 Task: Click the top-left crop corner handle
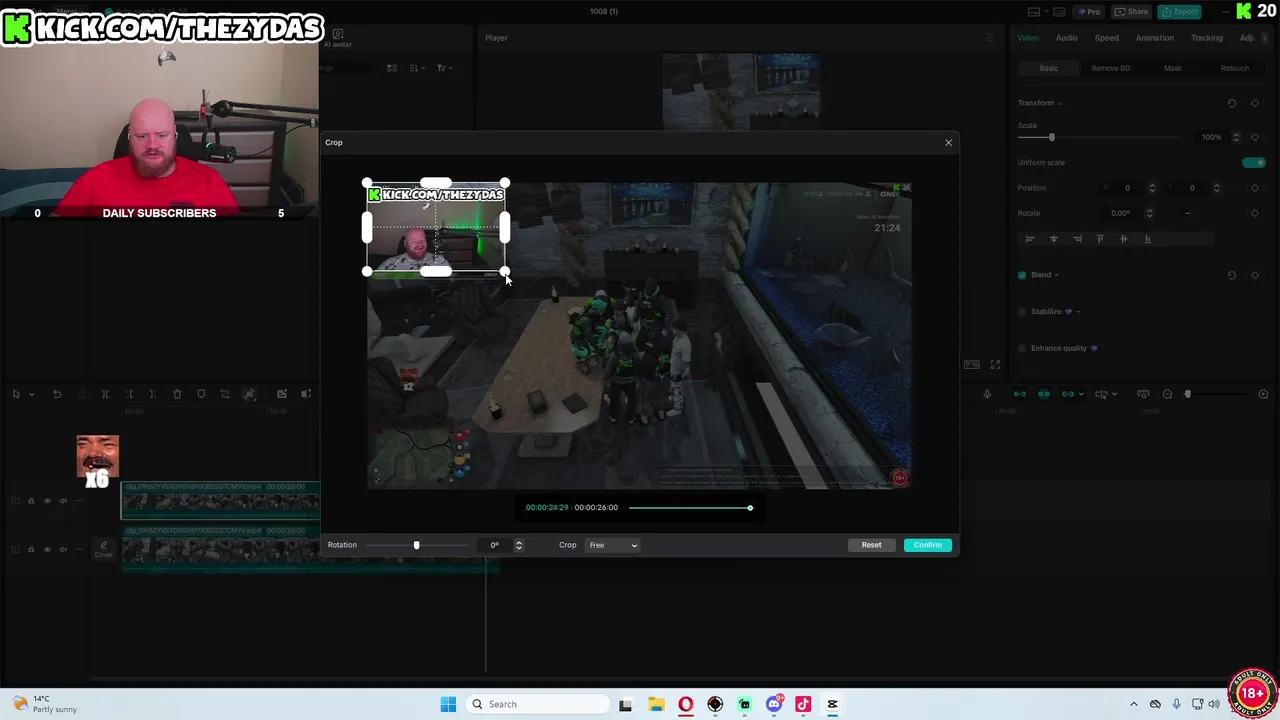[x=367, y=184]
